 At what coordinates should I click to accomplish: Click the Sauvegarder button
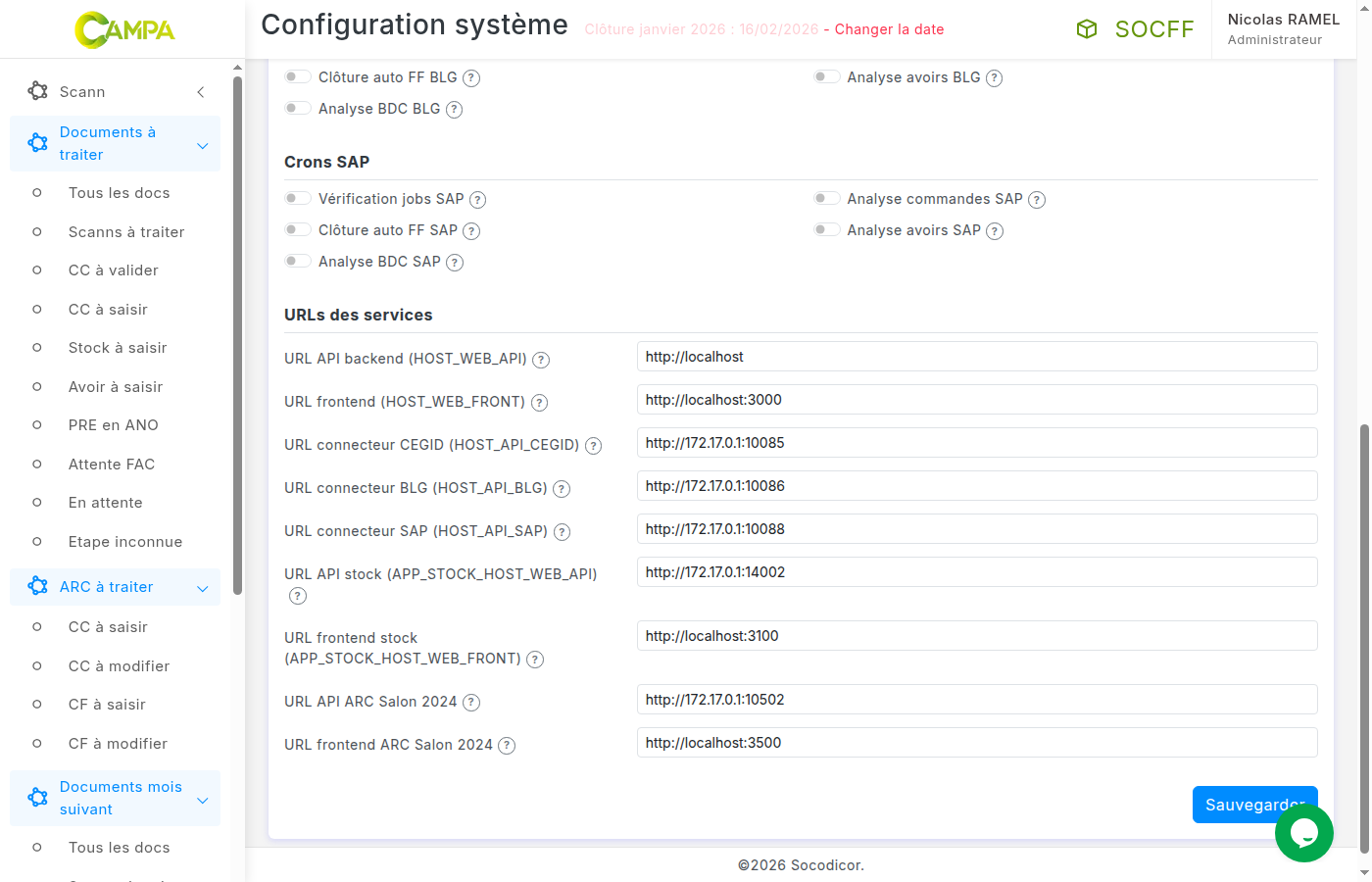point(1254,805)
